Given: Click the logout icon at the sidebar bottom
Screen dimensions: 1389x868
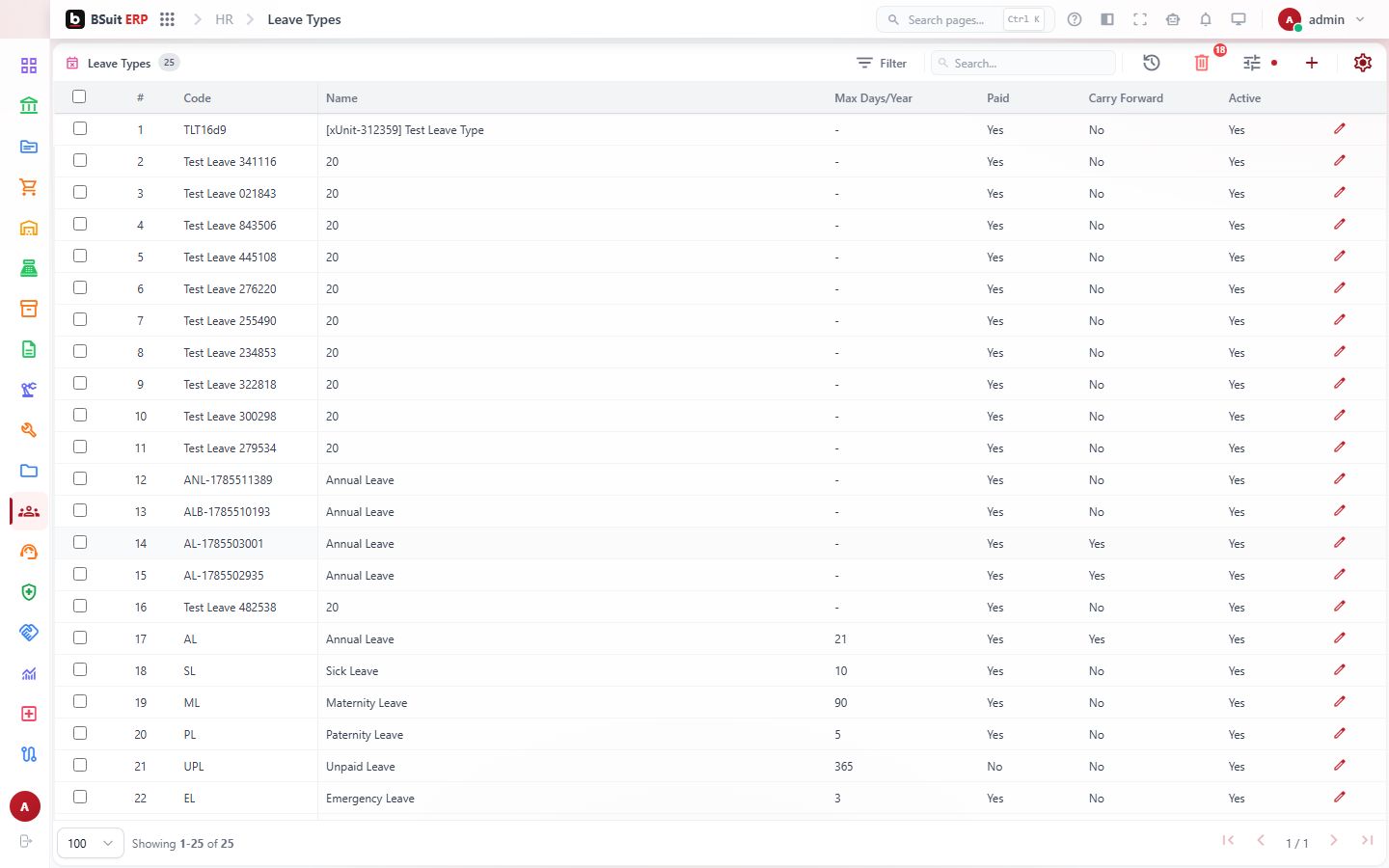Looking at the screenshot, I should click(26, 841).
